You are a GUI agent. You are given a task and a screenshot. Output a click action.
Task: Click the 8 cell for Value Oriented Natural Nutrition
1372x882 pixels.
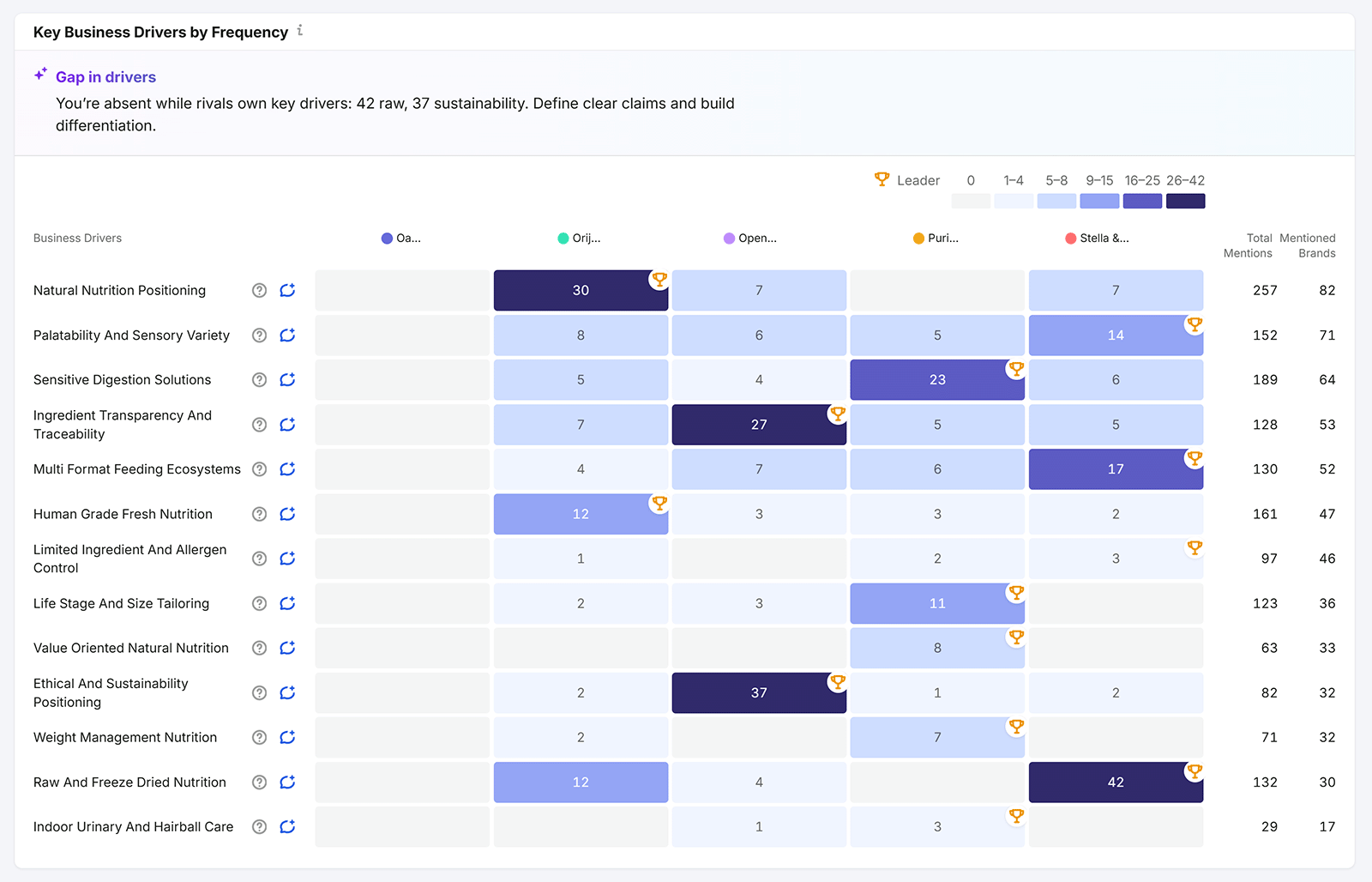pos(937,648)
